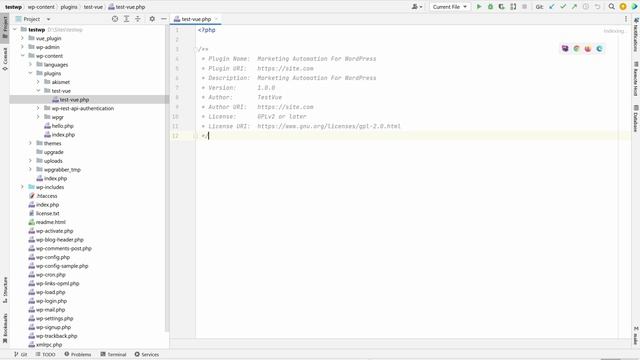
Task: Expand the themes folder
Action: pos(30,143)
